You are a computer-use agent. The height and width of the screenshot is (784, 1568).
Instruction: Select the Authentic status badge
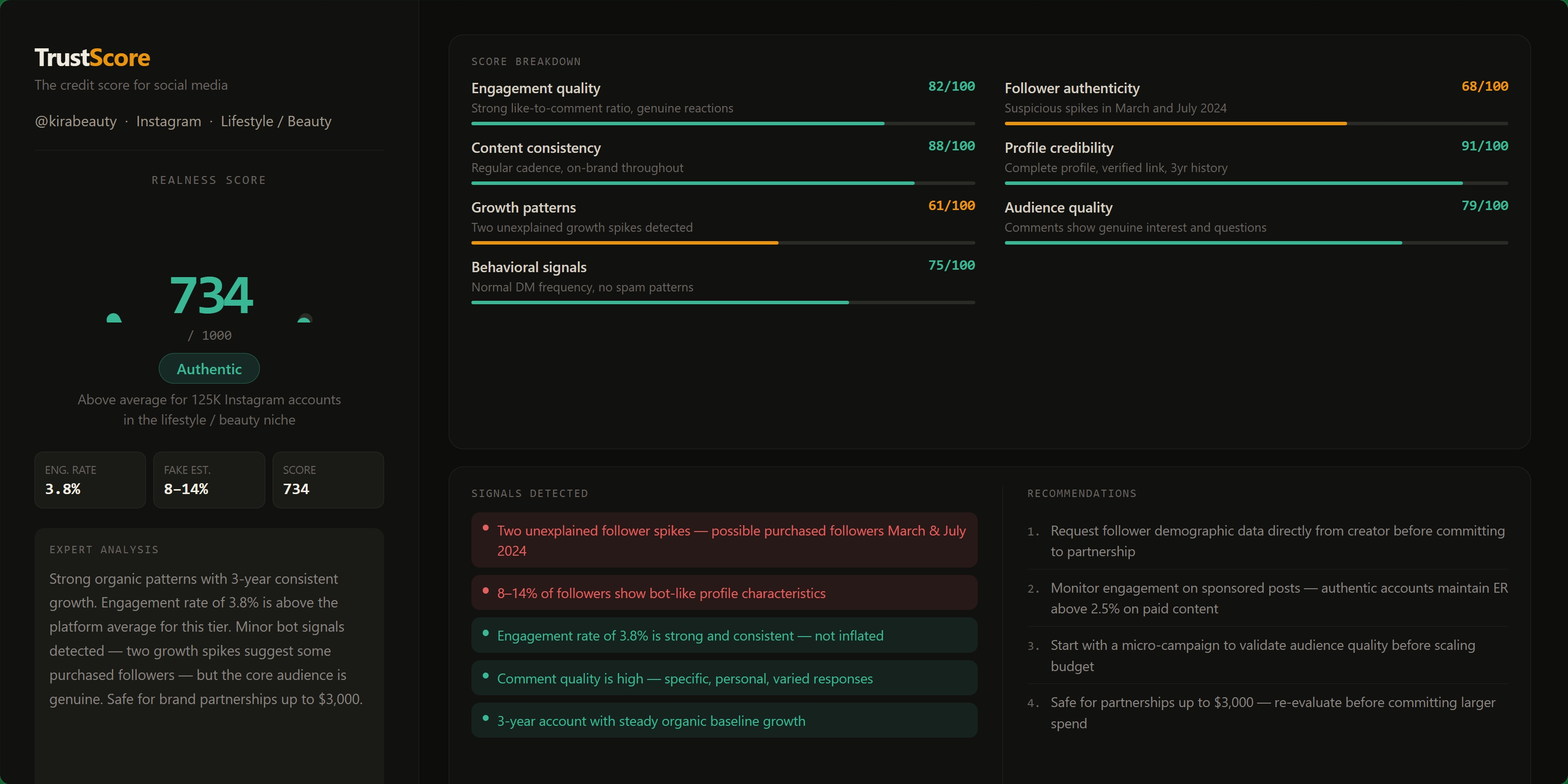209,368
